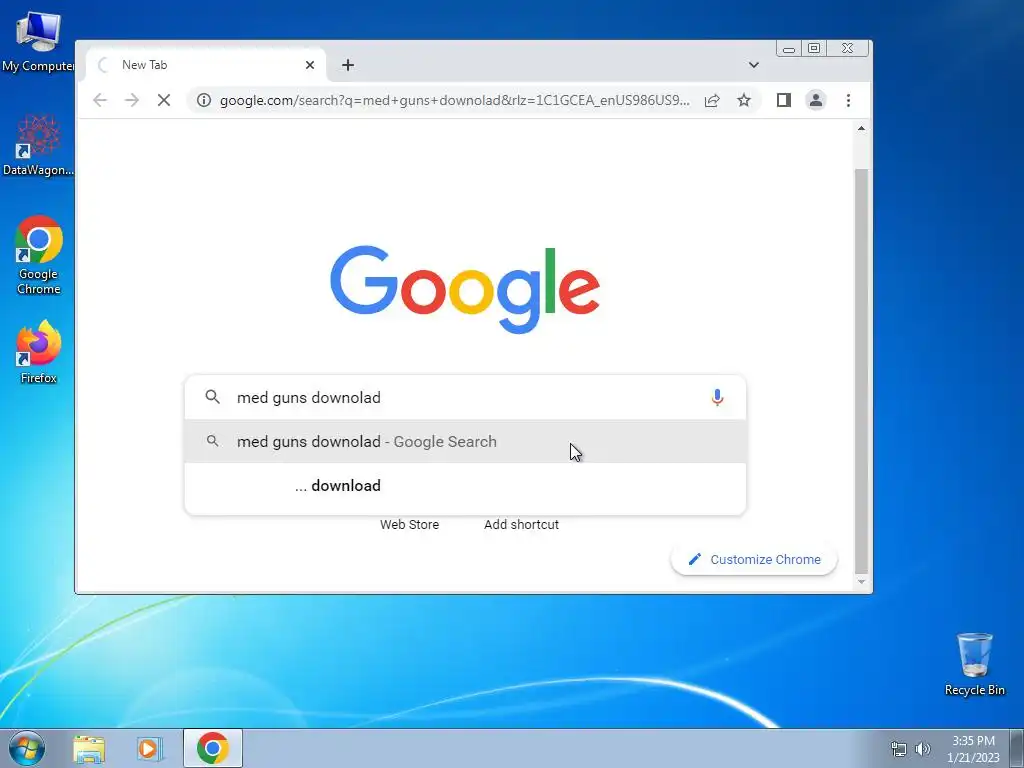The height and width of the screenshot is (768, 1024).
Task: Select Google Chrome desktop shortcut
Action: (x=39, y=255)
